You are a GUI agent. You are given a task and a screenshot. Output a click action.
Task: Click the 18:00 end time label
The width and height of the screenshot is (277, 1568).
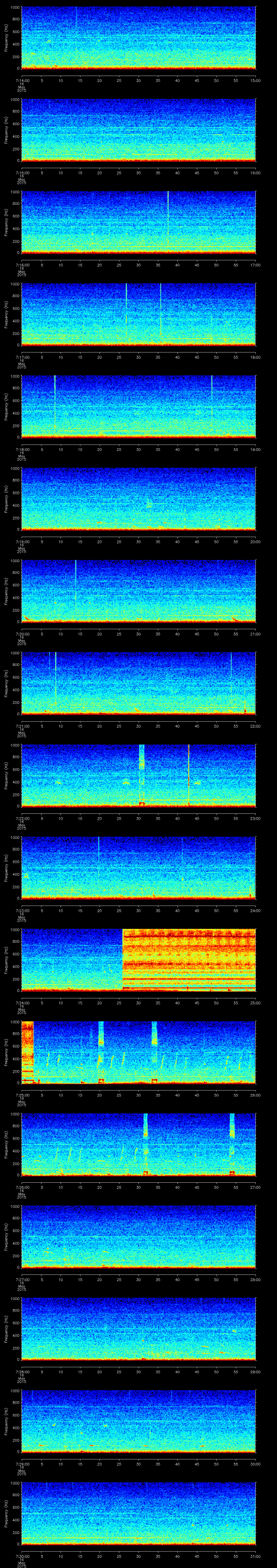pos(256,357)
